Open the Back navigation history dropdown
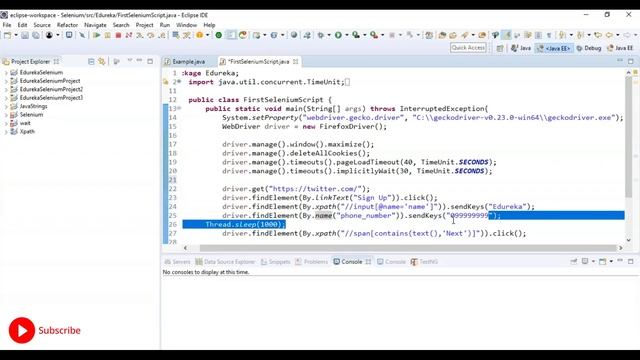 point(618,35)
